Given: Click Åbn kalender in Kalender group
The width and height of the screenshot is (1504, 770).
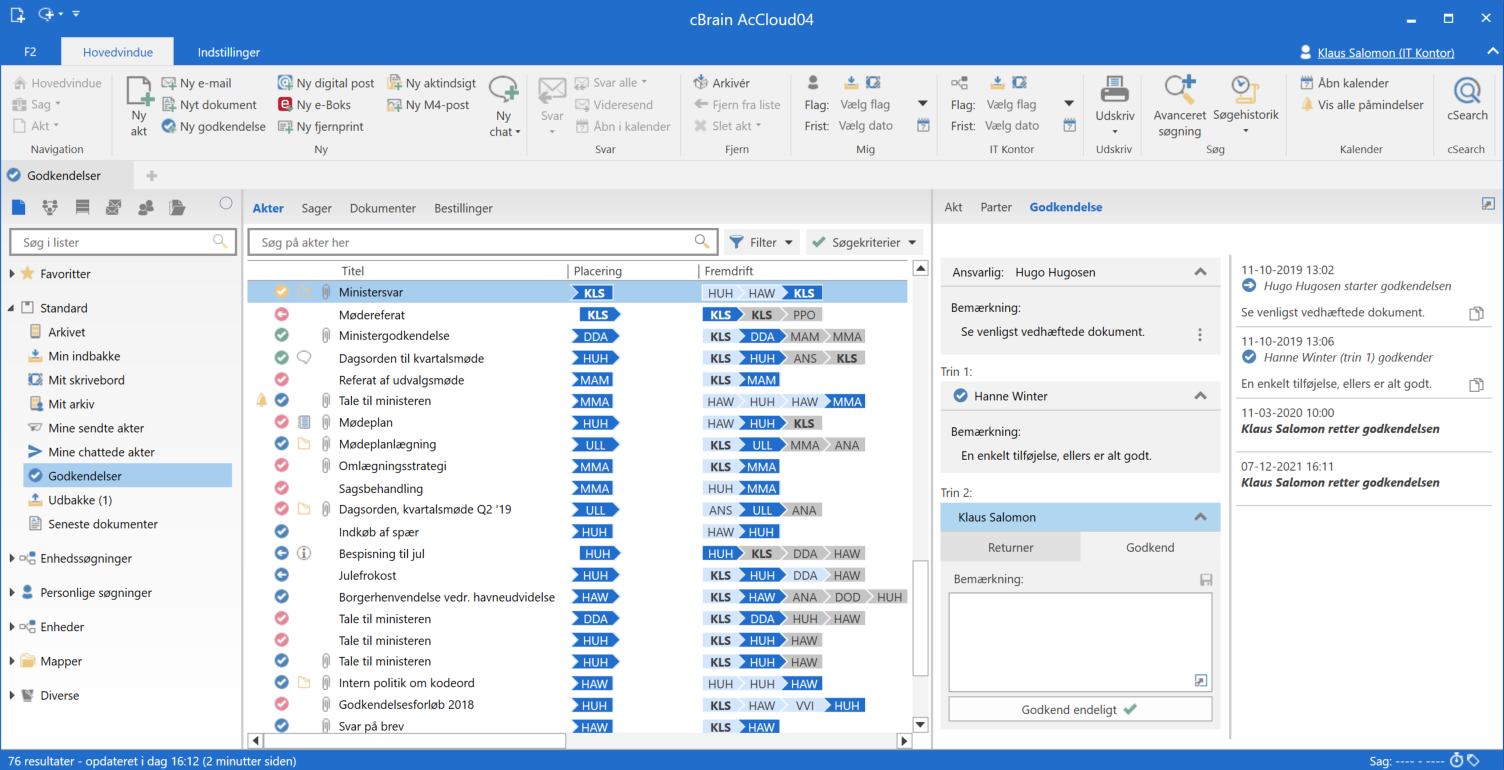Looking at the screenshot, I should click(x=1344, y=83).
